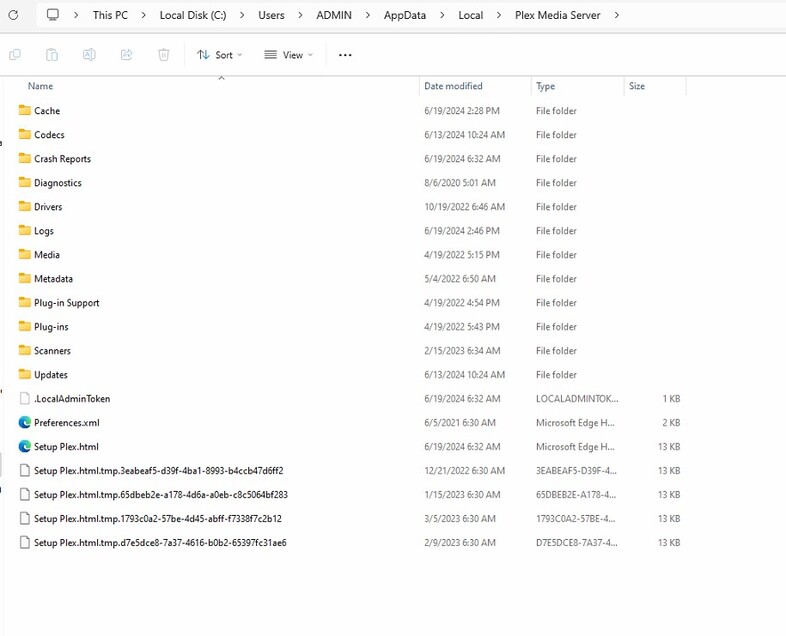Click the Refresh icon in address bar
The image size is (786, 636).
(14, 15)
